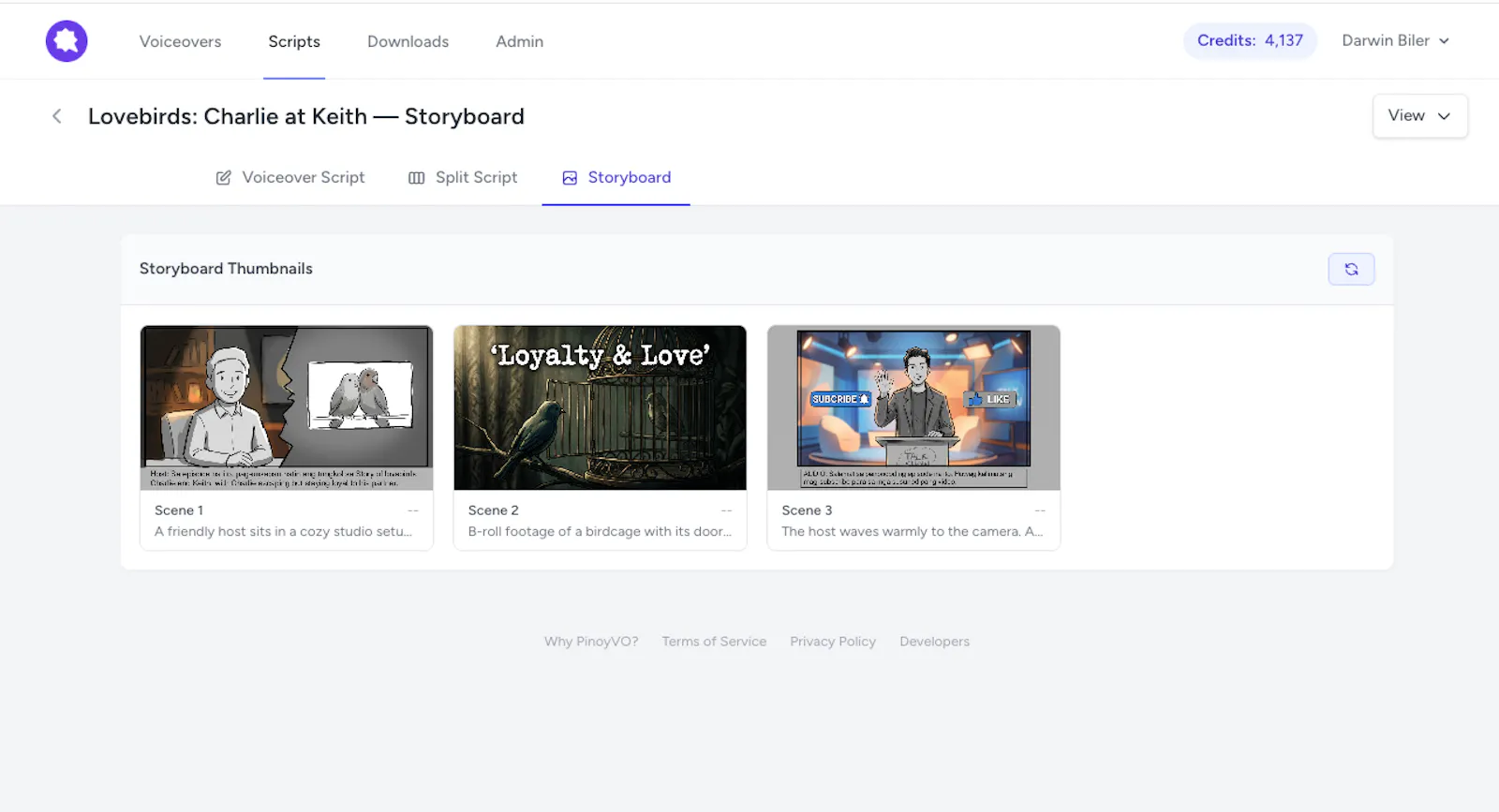The width and height of the screenshot is (1499, 812).
Task: Click the "Scene 3" label
Action: point(807,510)
